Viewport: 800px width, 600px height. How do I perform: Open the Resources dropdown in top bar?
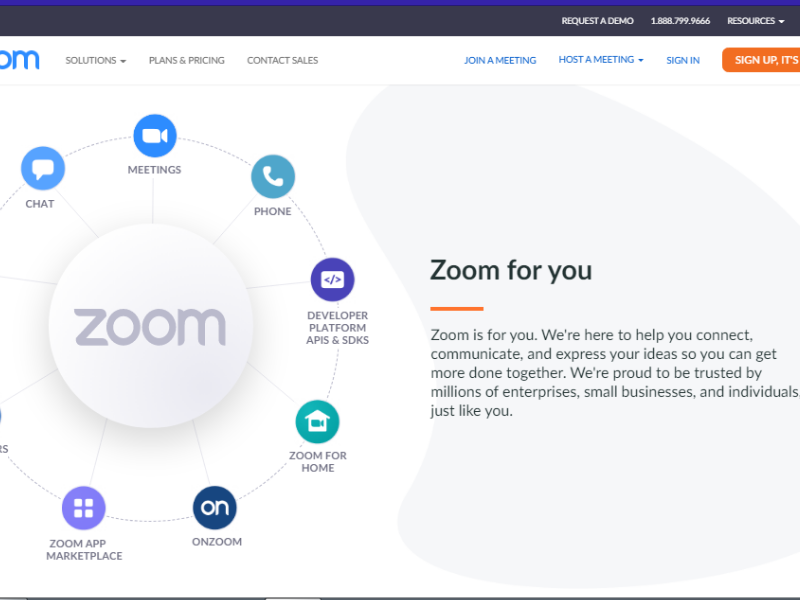[x=756, y=21]
